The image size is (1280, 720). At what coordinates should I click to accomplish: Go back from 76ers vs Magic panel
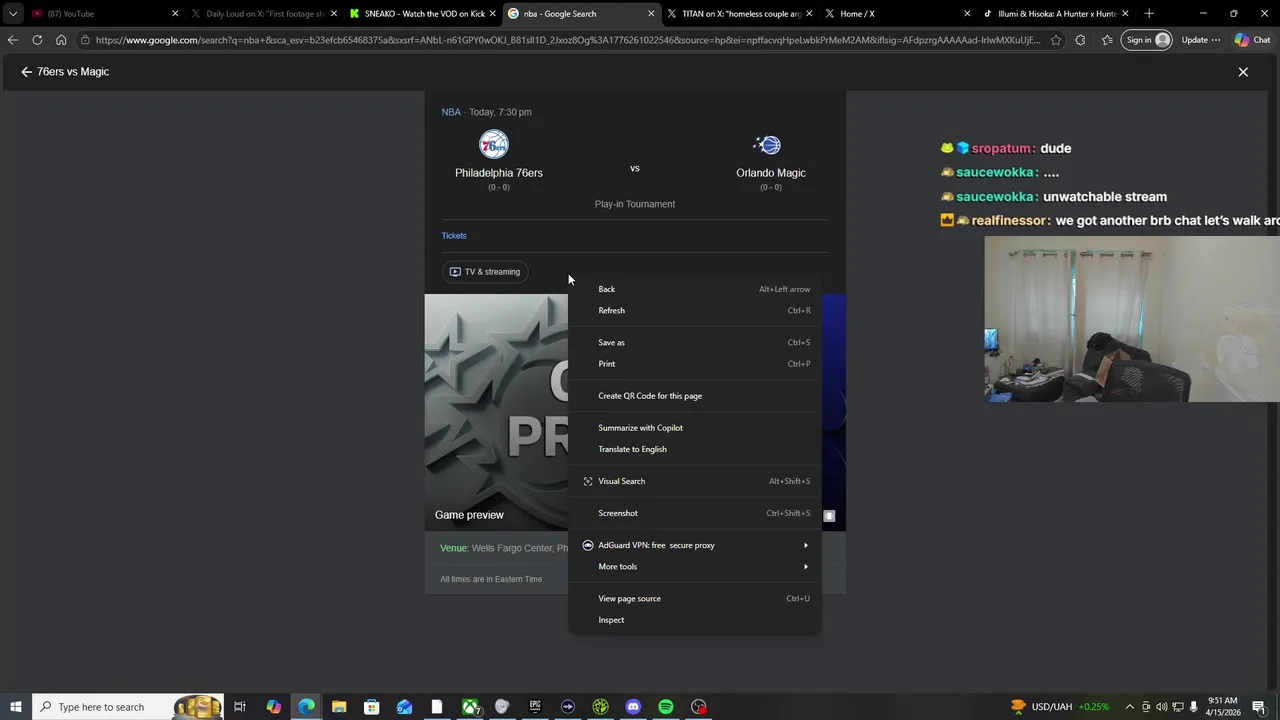coord(26,72)
